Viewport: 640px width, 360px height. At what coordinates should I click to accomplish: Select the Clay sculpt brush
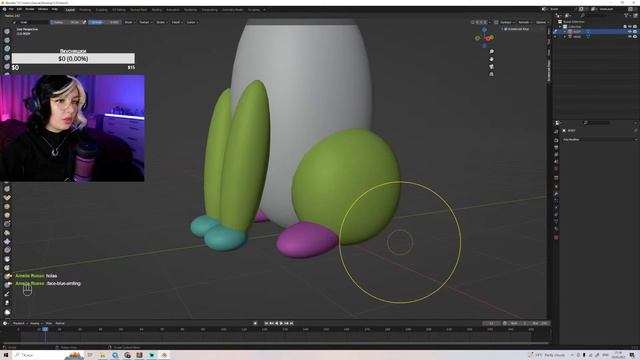click(7, 49)
